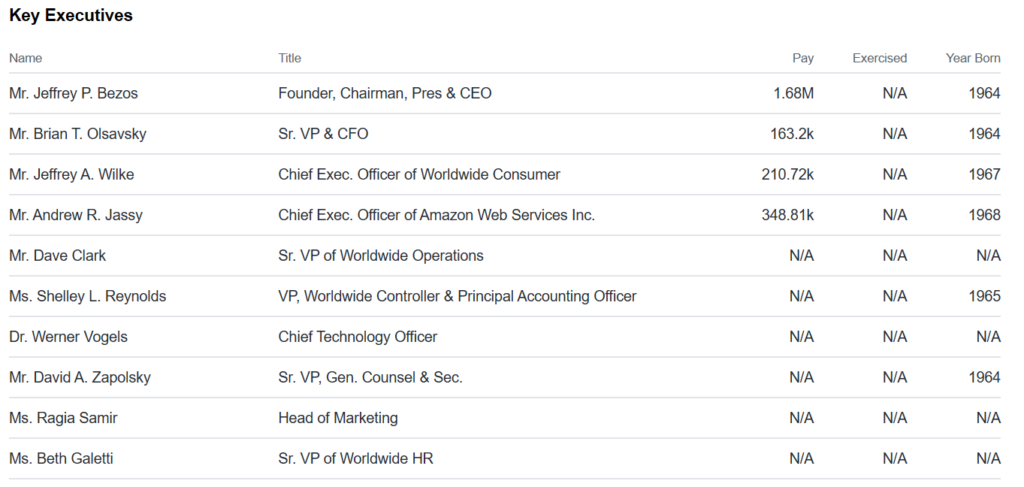
Task: Select the Chief Technology Officer title cell
Action: coord(358,337)
